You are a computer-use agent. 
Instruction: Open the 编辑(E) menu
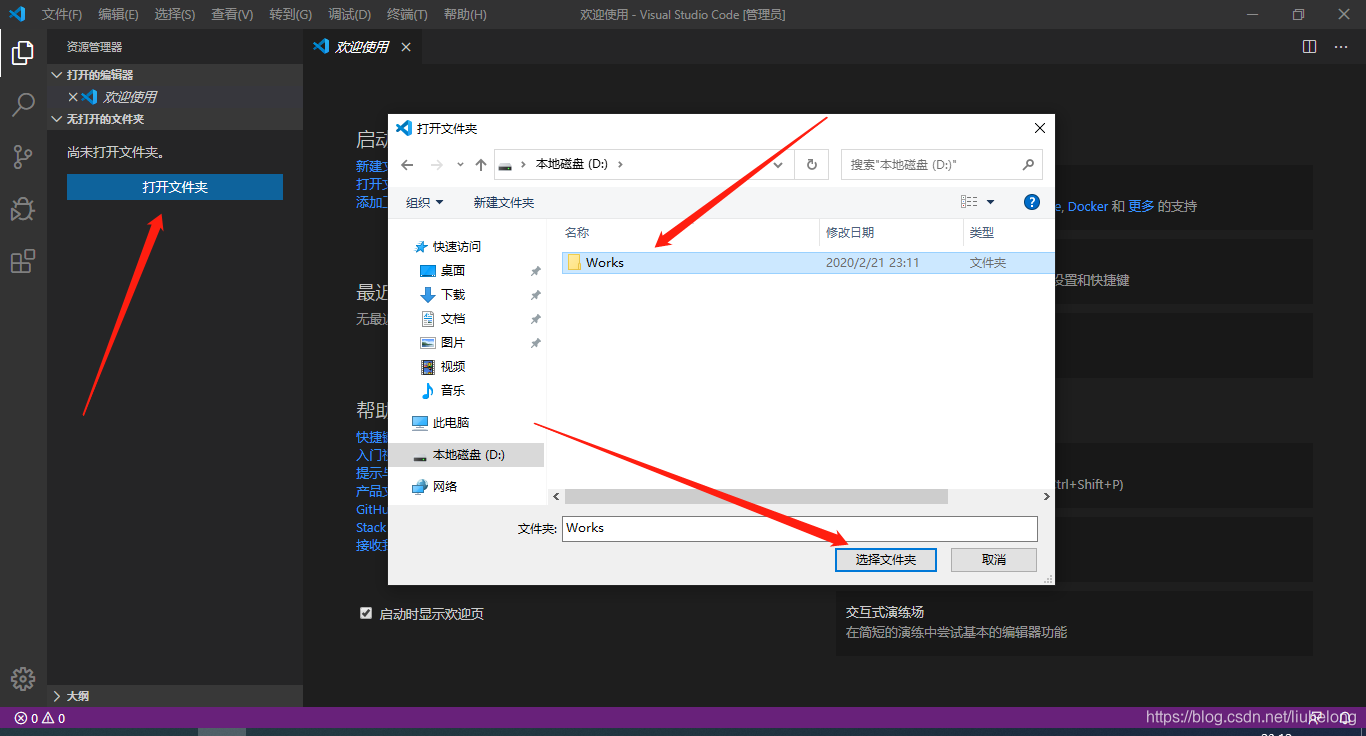(x=118, y=15)
